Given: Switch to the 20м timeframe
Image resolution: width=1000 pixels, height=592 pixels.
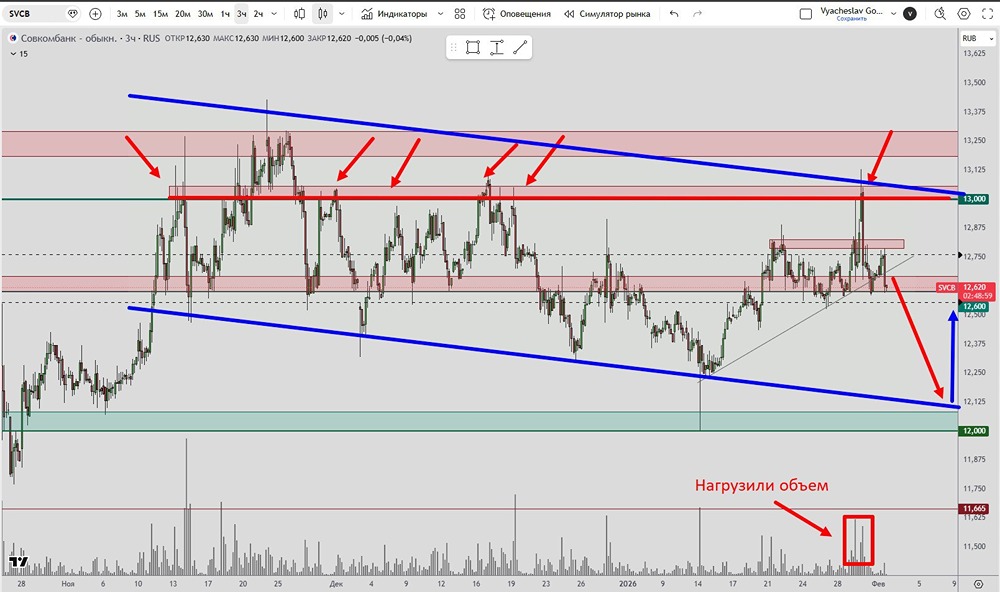Looking at the screenshot, I should (182, 13).
